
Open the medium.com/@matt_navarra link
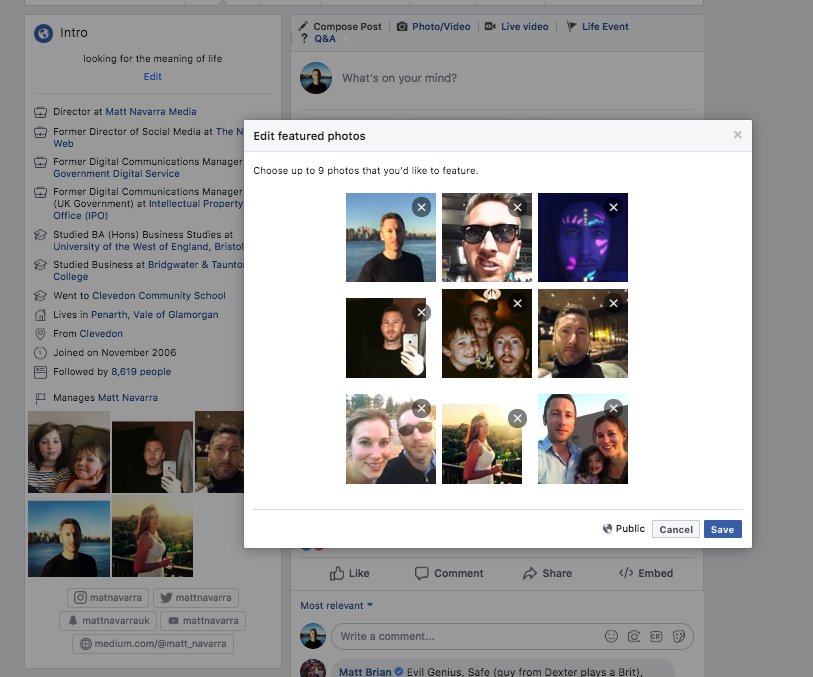153,644
